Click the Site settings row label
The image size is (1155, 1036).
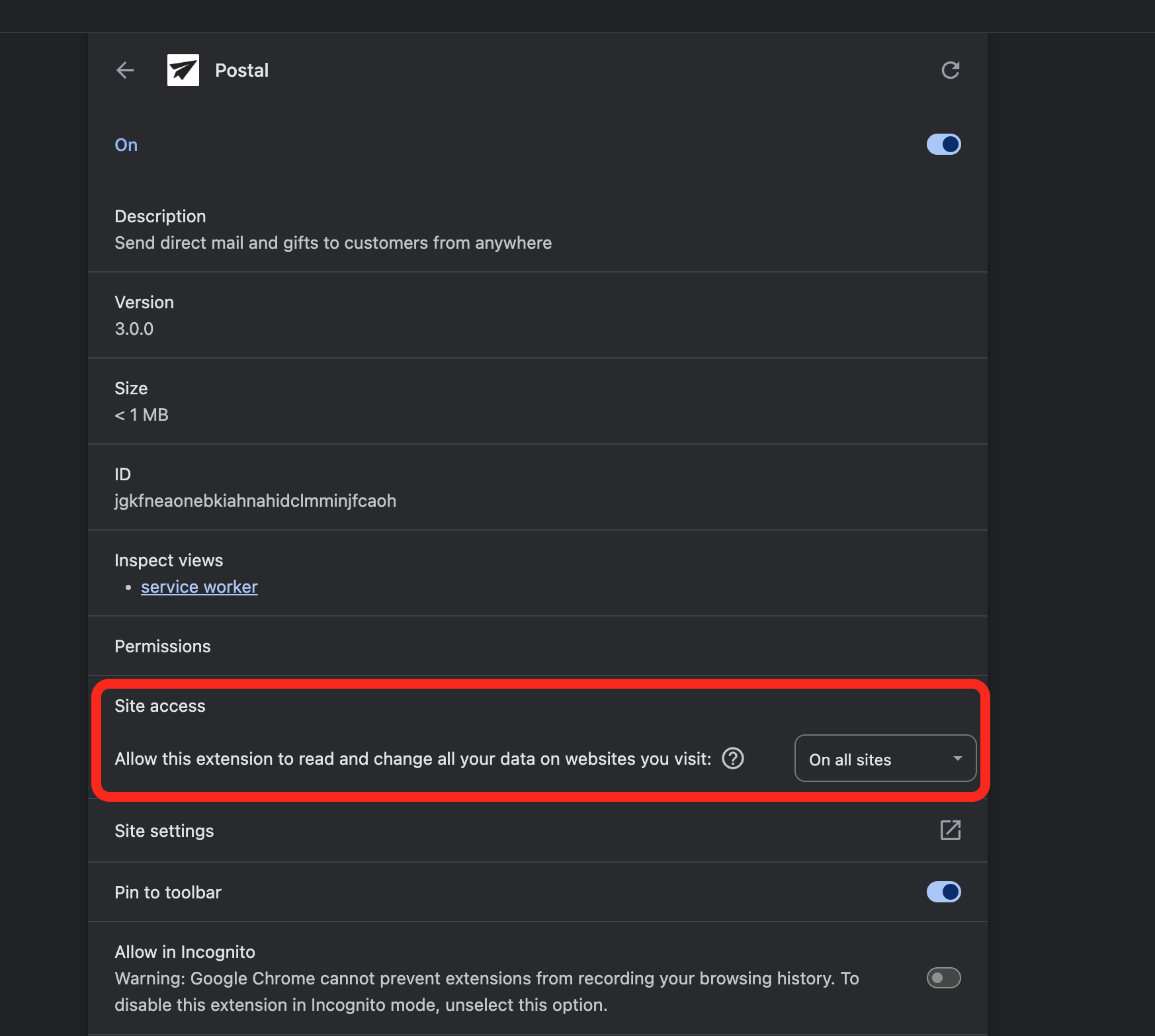click(164, 831)
